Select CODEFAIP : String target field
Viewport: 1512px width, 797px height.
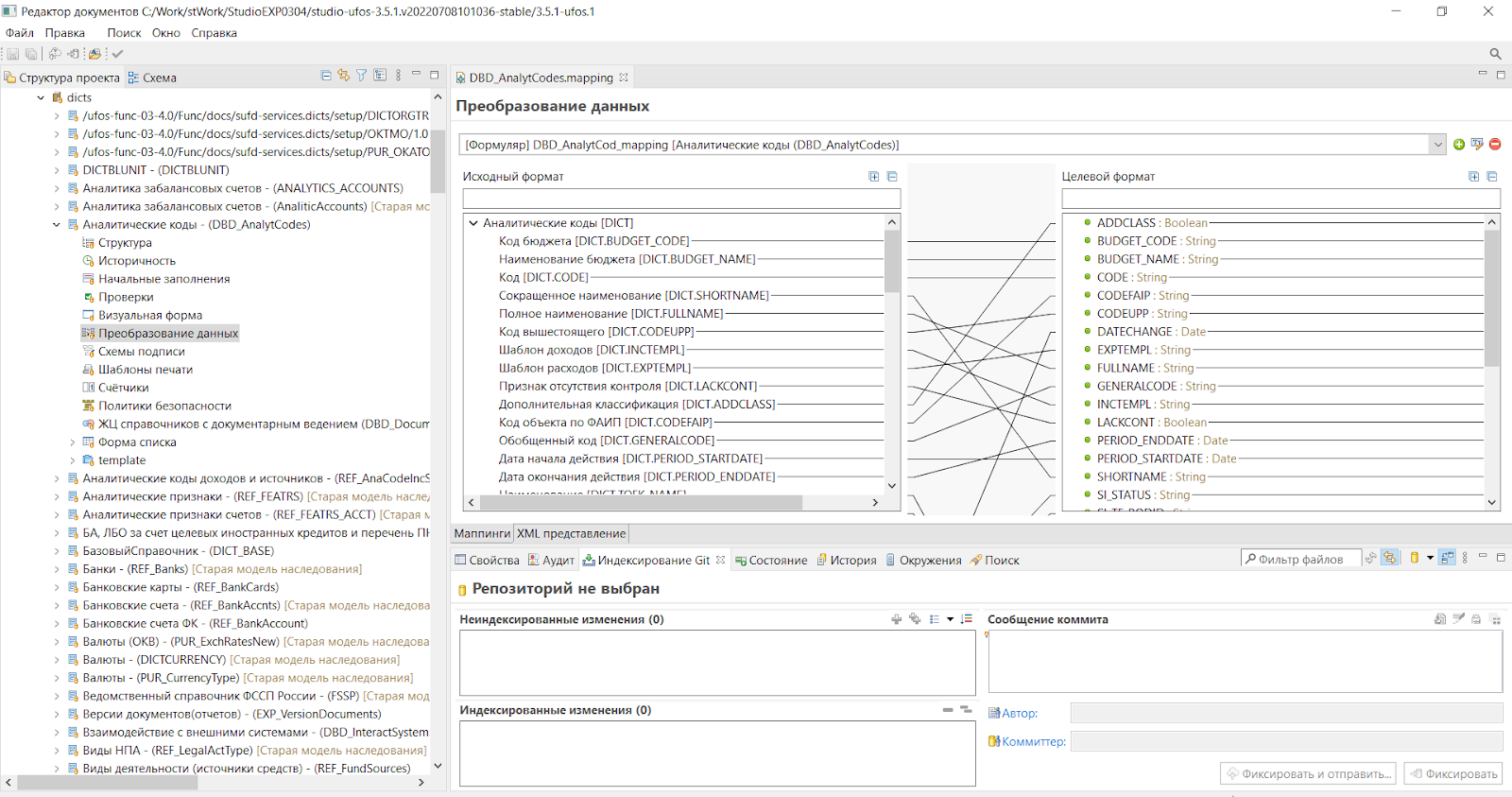point(1143,296)
